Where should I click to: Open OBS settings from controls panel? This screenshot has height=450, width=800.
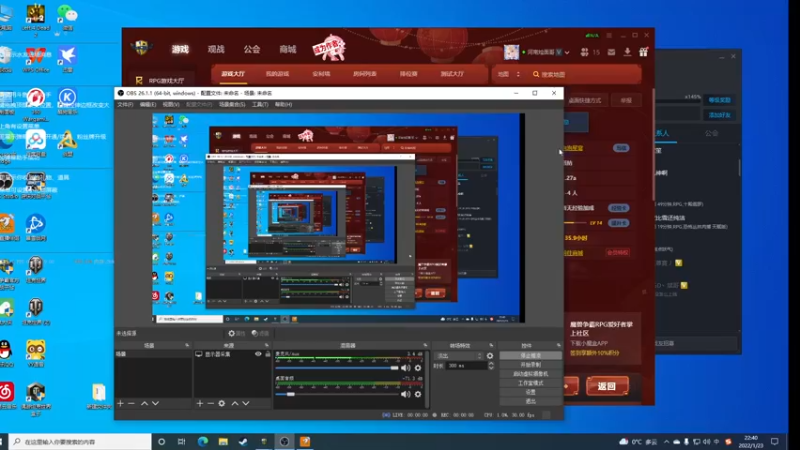[x=531, y=392]
